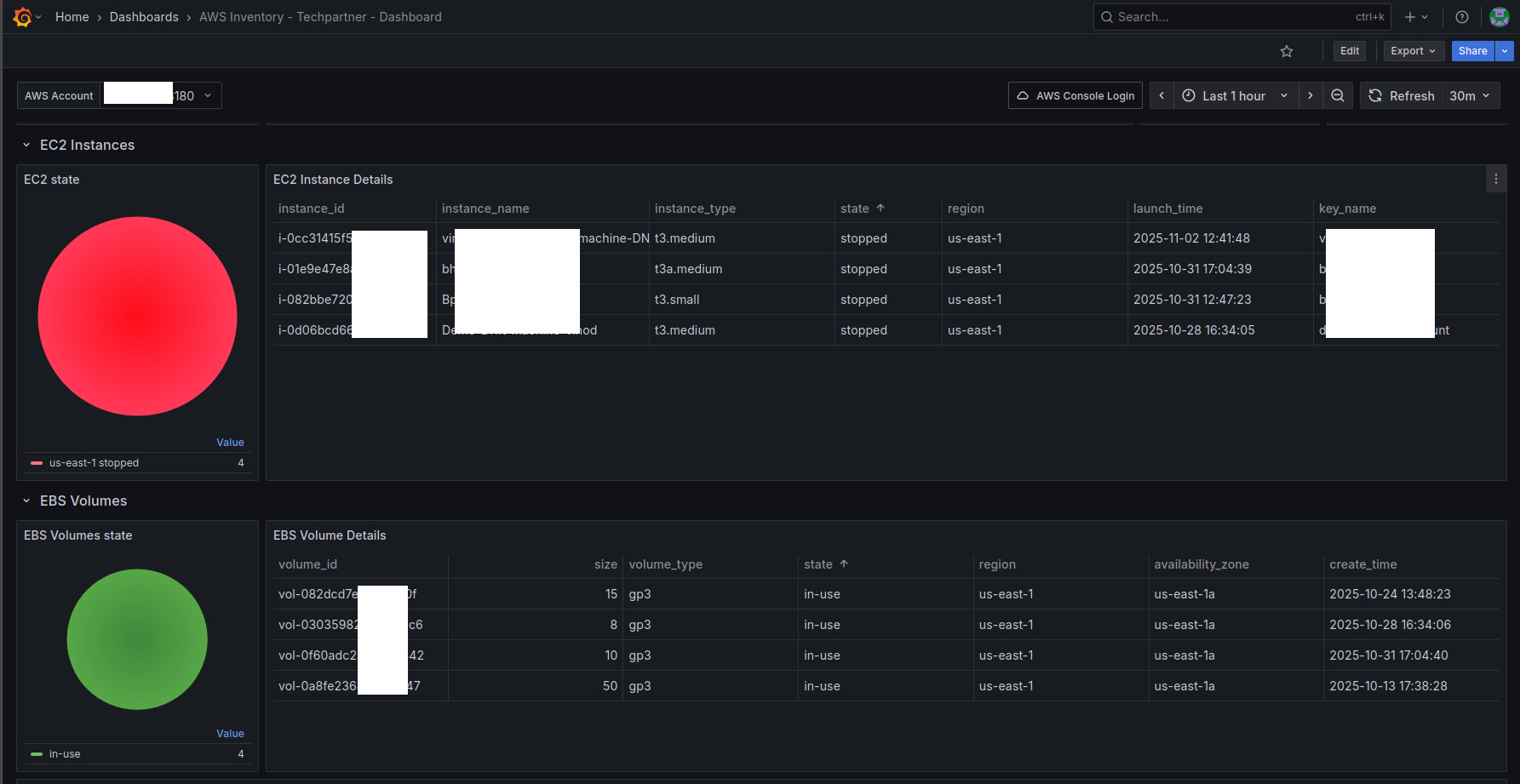This screenshot has height=784, width=1520.
Task: Click the Edit dashboard button
Action: click(1350, 51)
